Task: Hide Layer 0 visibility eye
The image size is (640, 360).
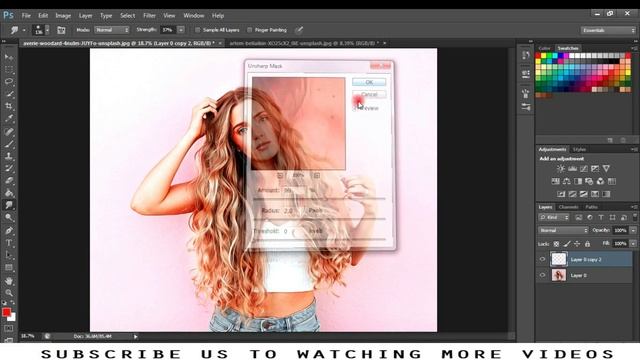Action: tap(542, 275)
